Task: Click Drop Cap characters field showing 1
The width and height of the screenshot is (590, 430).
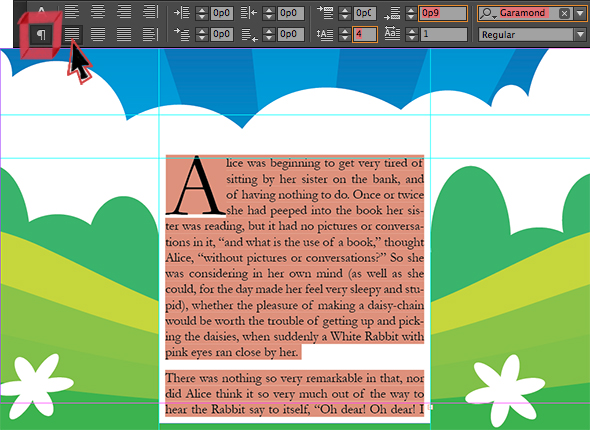Action: pos(443,34)
